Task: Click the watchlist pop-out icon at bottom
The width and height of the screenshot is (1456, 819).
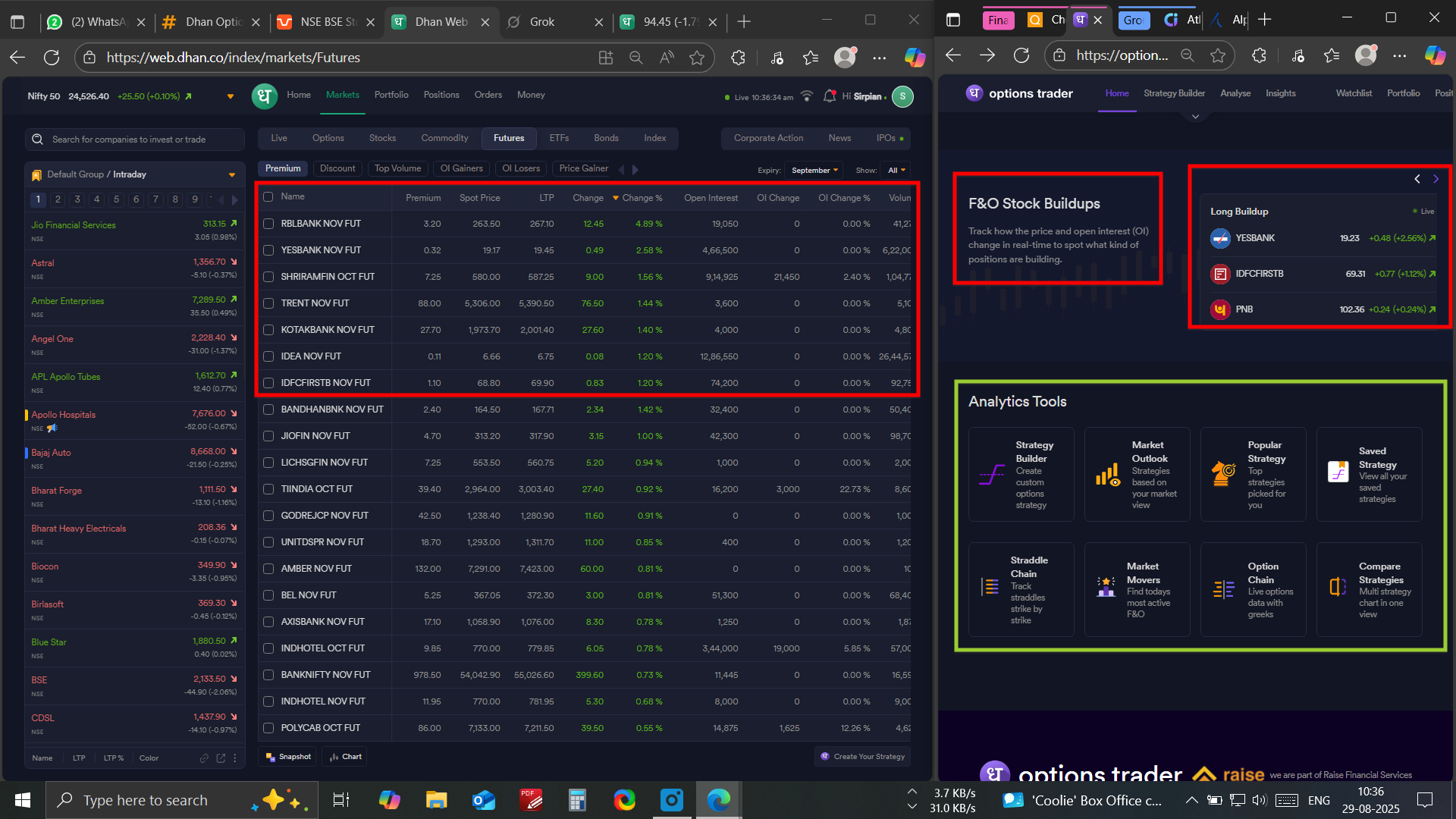Action: tap(221, 758)
